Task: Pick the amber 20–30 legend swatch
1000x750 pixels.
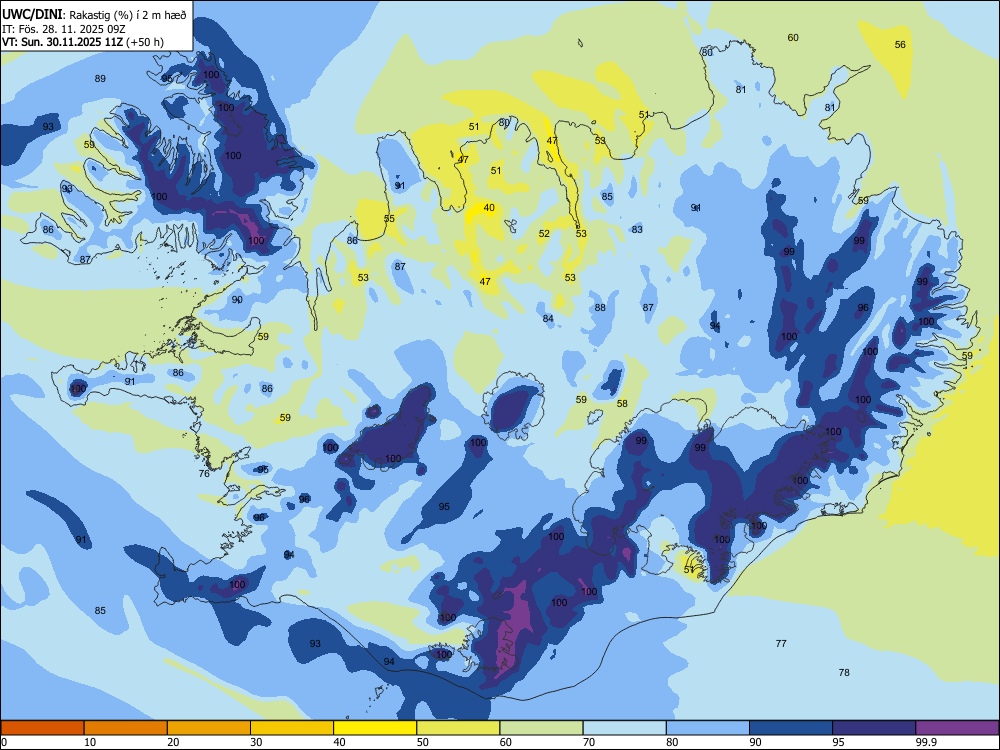Action: click(209, 728)
